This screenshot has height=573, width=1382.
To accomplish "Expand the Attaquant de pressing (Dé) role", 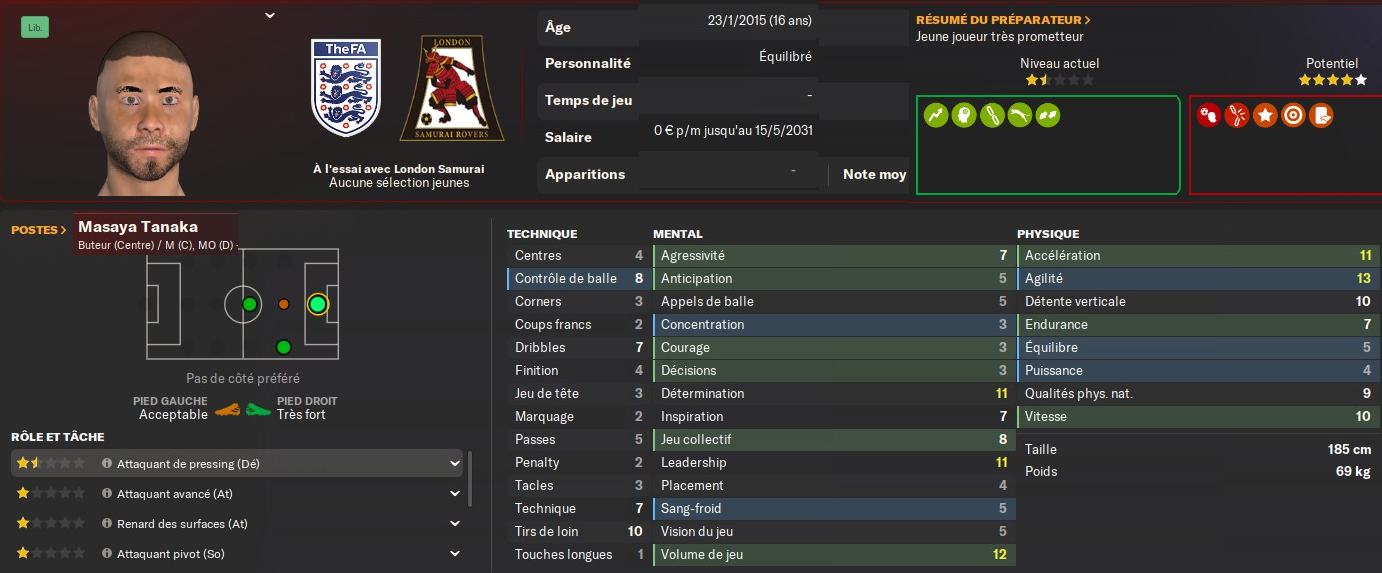I will click(455, 464).
